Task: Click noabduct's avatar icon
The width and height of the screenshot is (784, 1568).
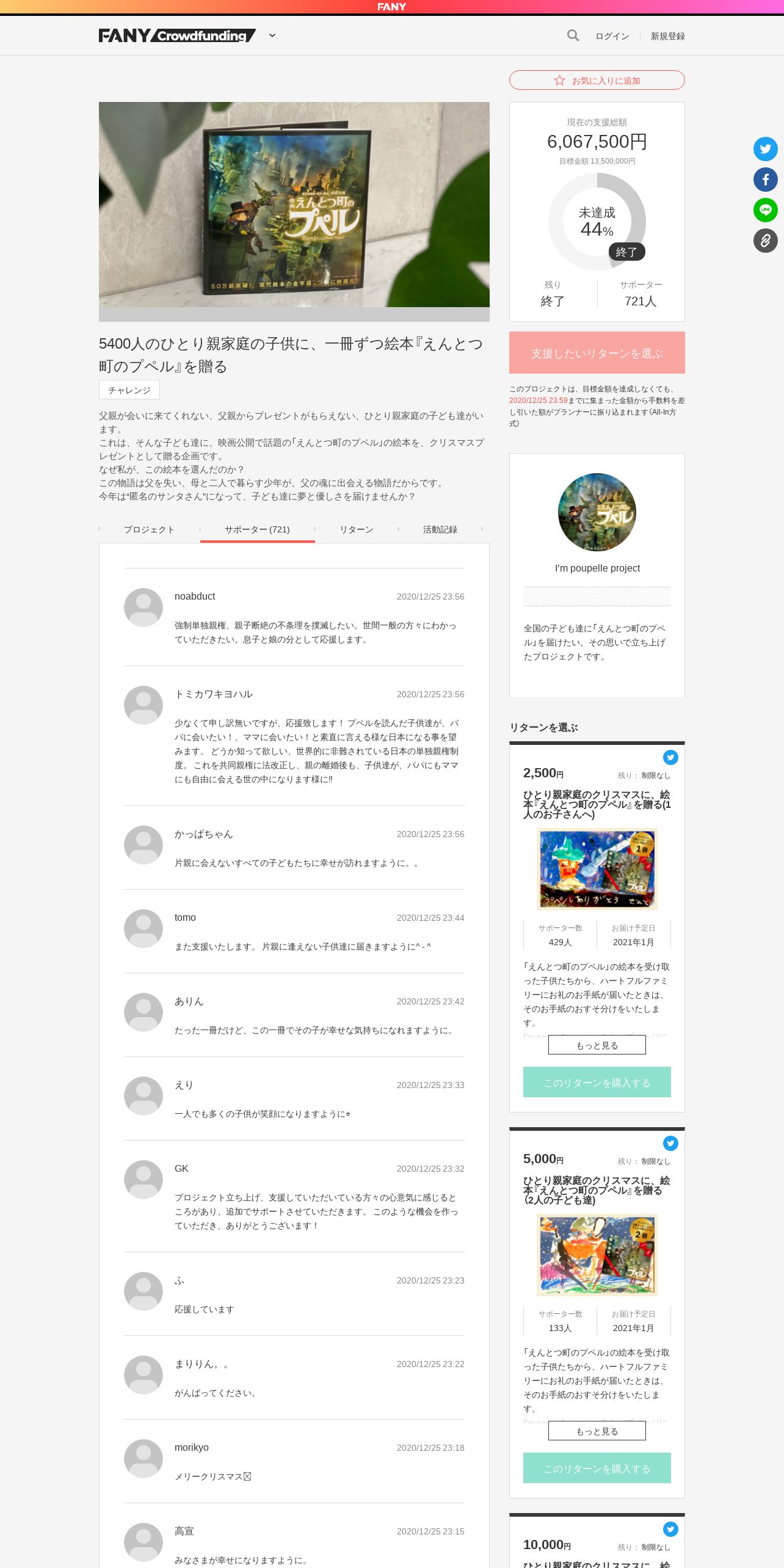Action: pos(143,608)
